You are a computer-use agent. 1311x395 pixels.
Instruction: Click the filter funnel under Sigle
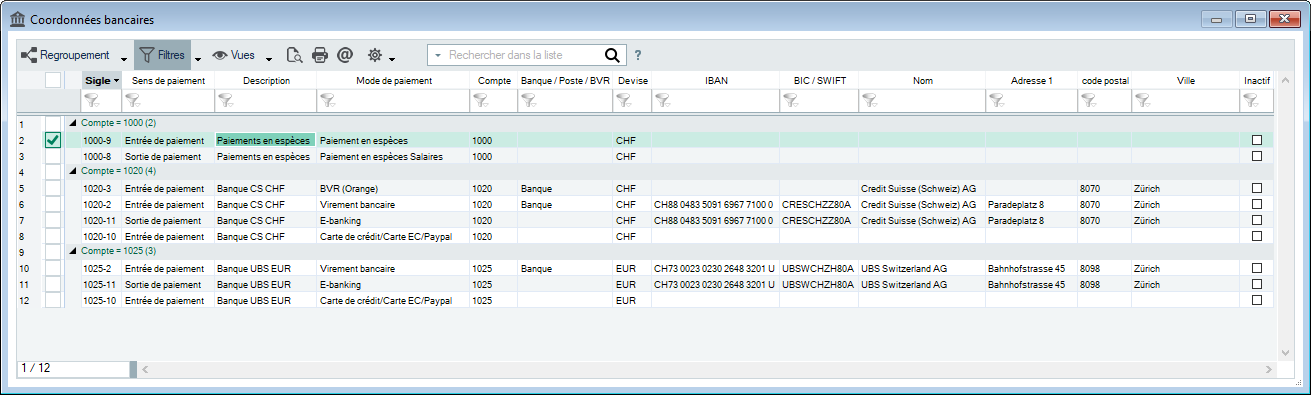coord(93,99)
